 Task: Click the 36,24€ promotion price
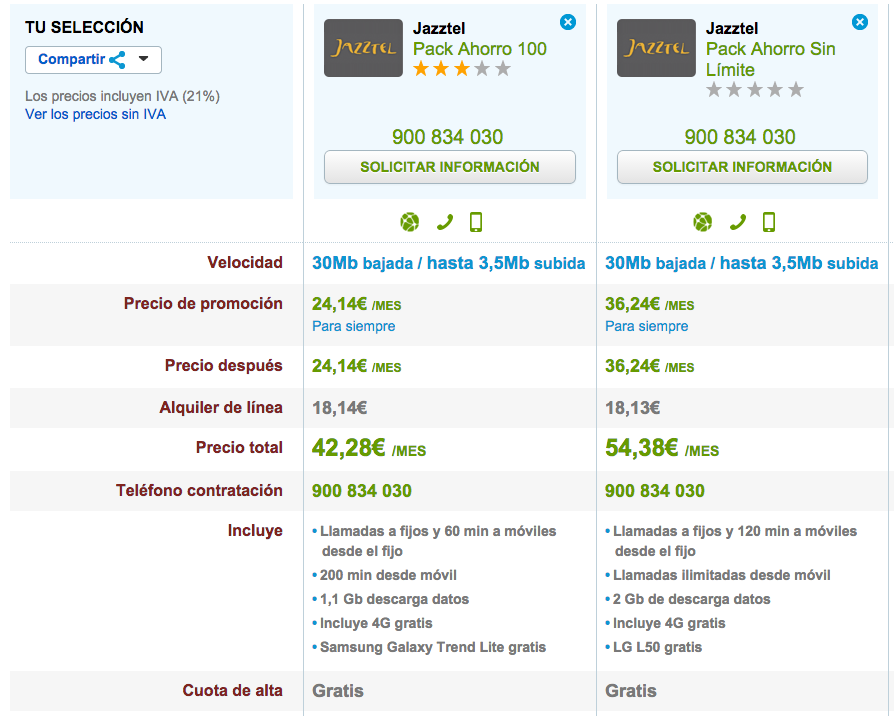[649, 304]
